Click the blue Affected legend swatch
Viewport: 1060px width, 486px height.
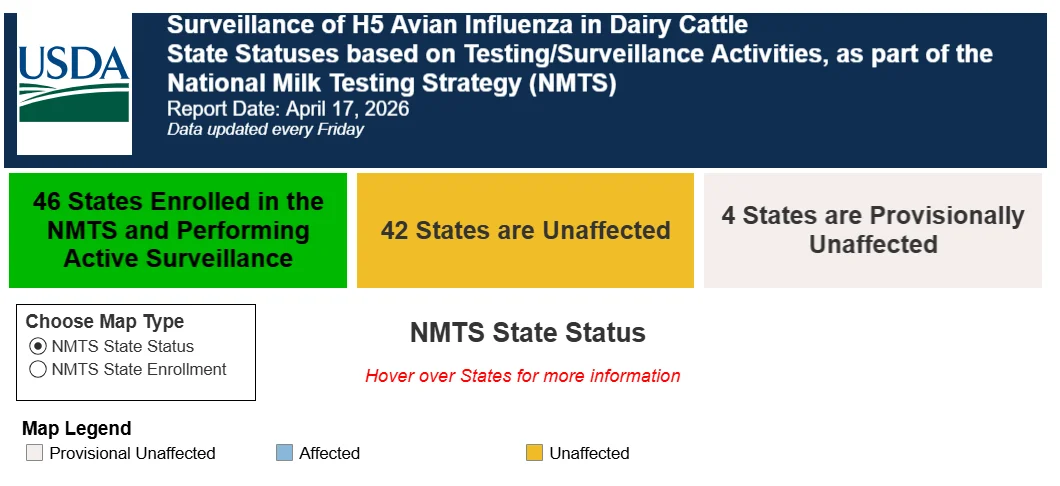(x=285, y=453)
